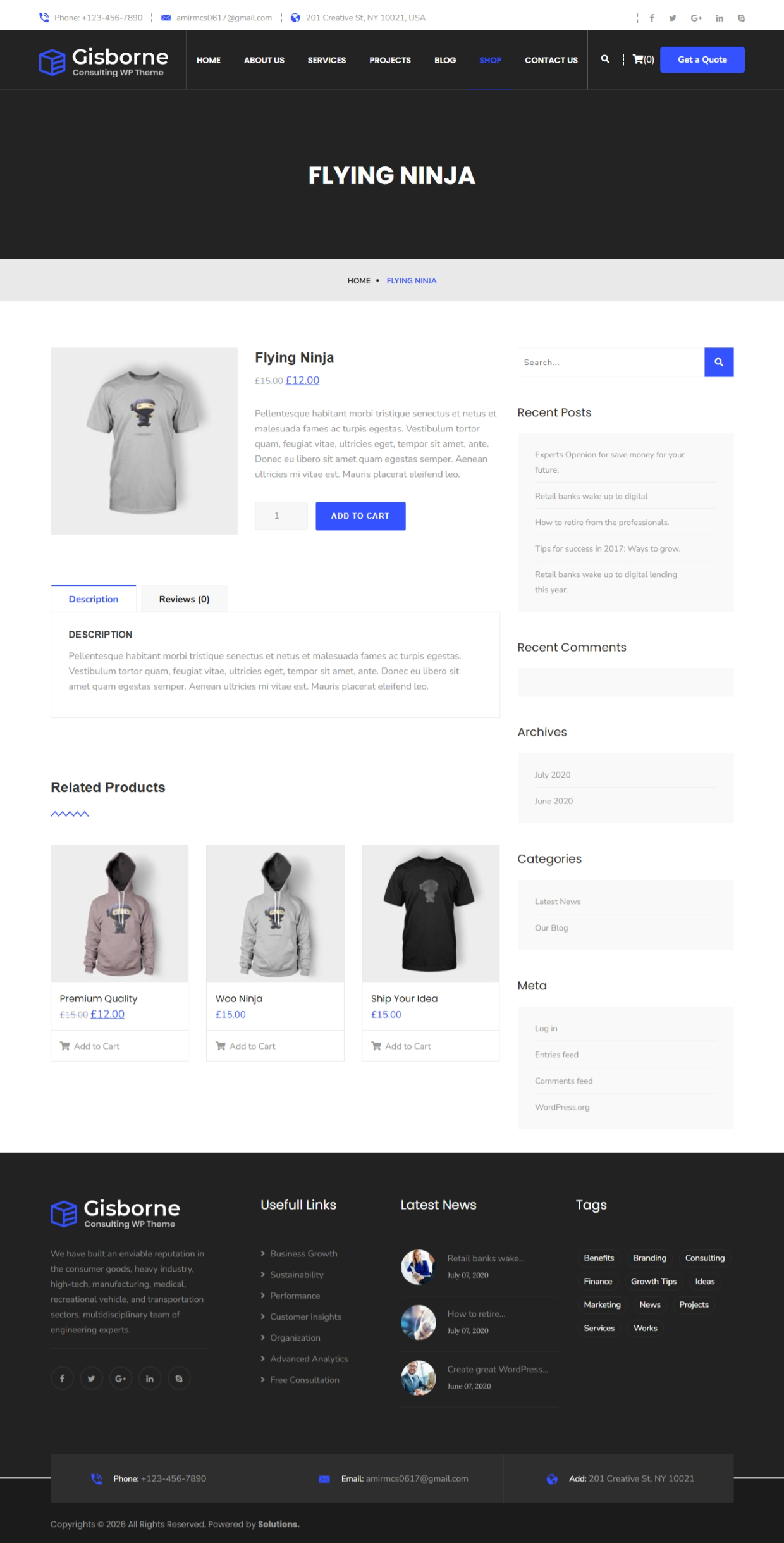Open the July 2020 archive link
The width and height of the screenshot is (784, 1543).
pos(553,774)
